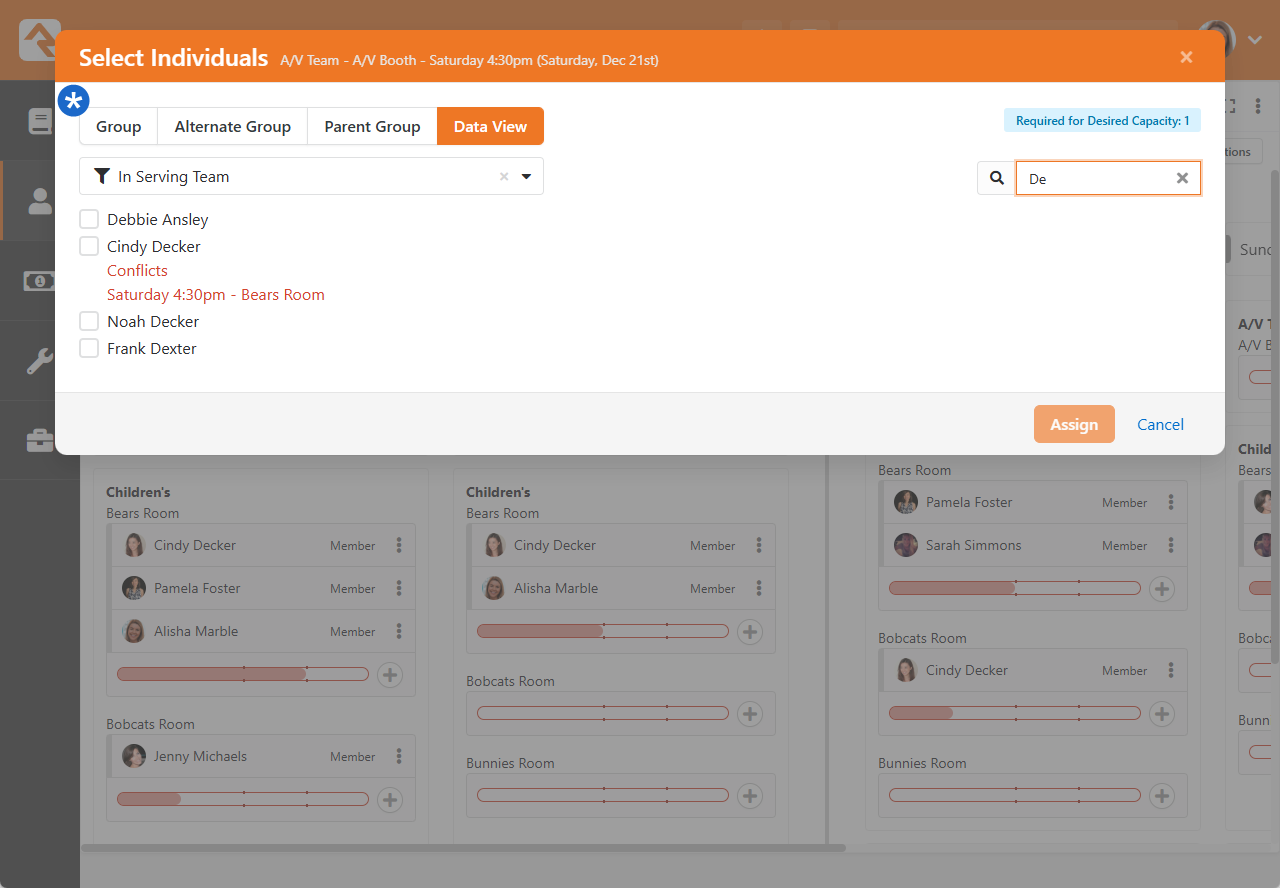Viewport: 1280px width, 888px height.
Task: Click the vertical scrollbar on the right edge
Action: tap(1274, 415)
